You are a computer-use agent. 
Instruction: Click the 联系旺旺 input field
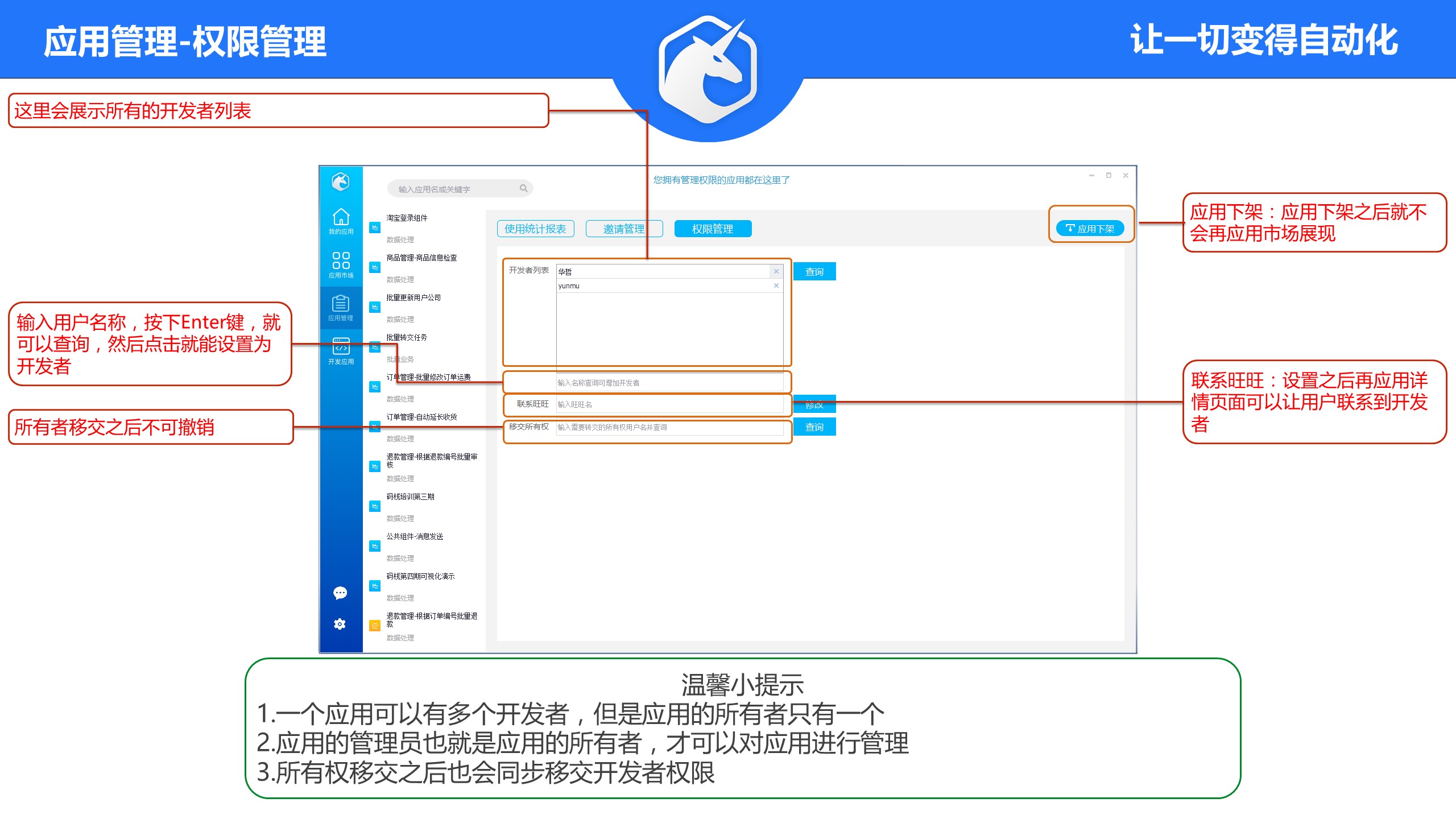tap(669, 404)
